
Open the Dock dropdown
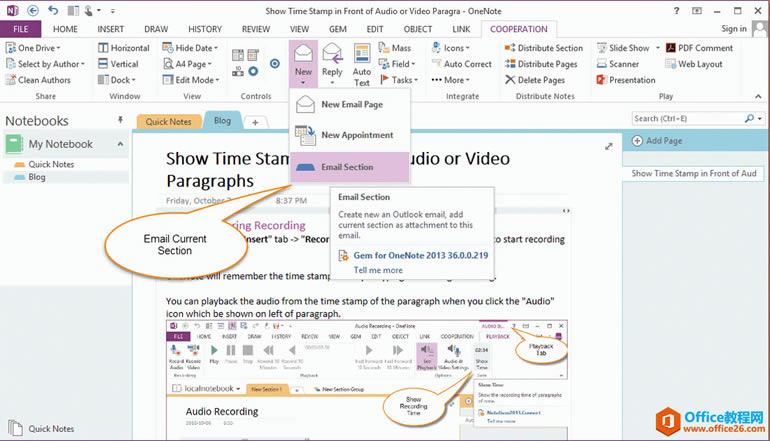click(x=116, y=80)
